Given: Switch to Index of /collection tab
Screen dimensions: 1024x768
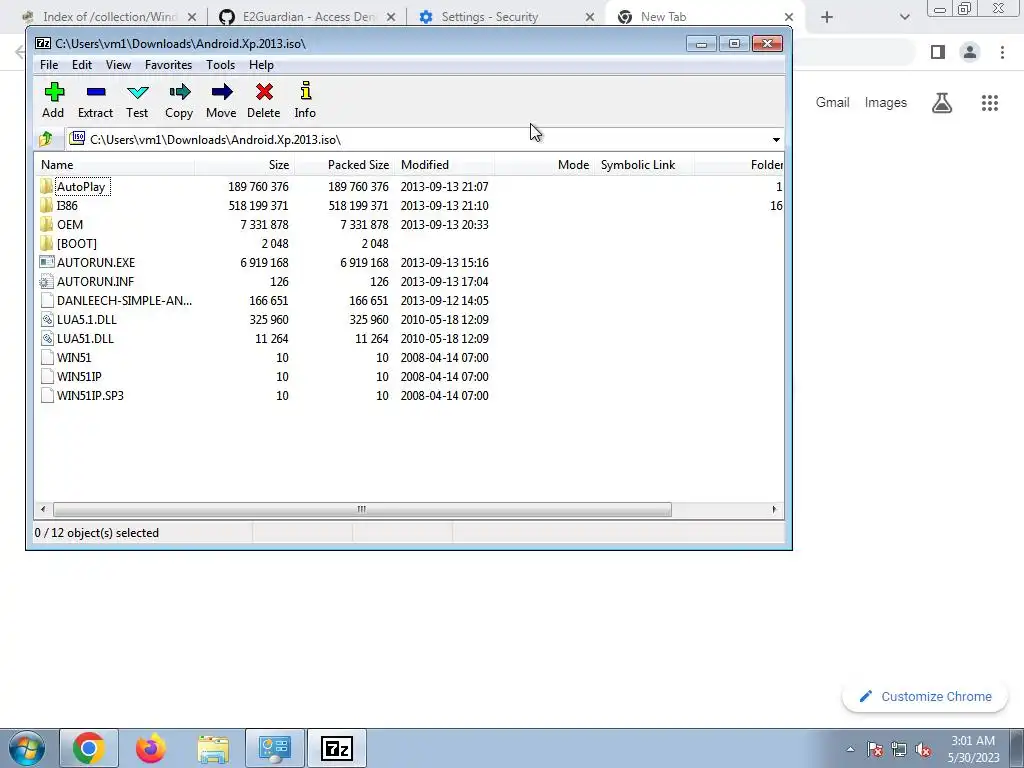Looking at the screenshot, I should click(x=108, y=17).
